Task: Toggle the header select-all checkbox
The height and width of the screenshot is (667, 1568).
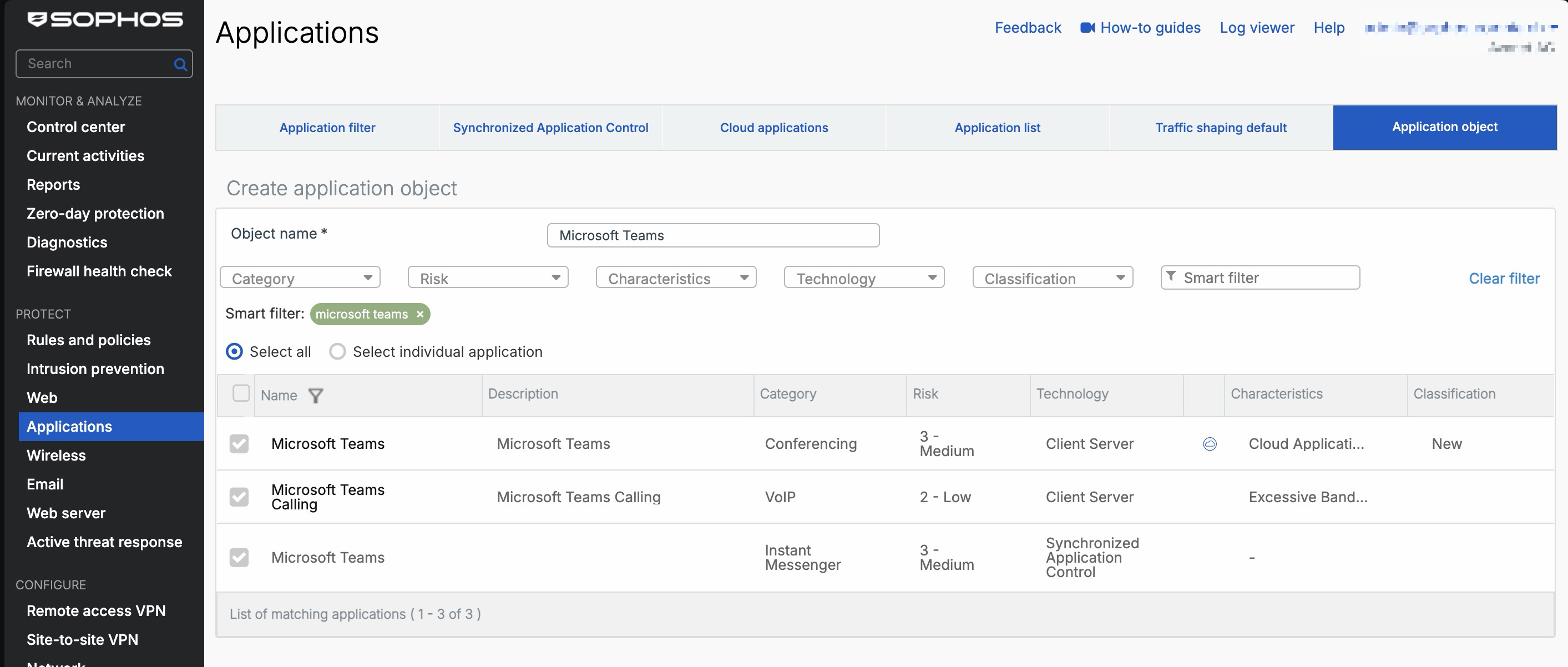Action: (x=241, y=393)
